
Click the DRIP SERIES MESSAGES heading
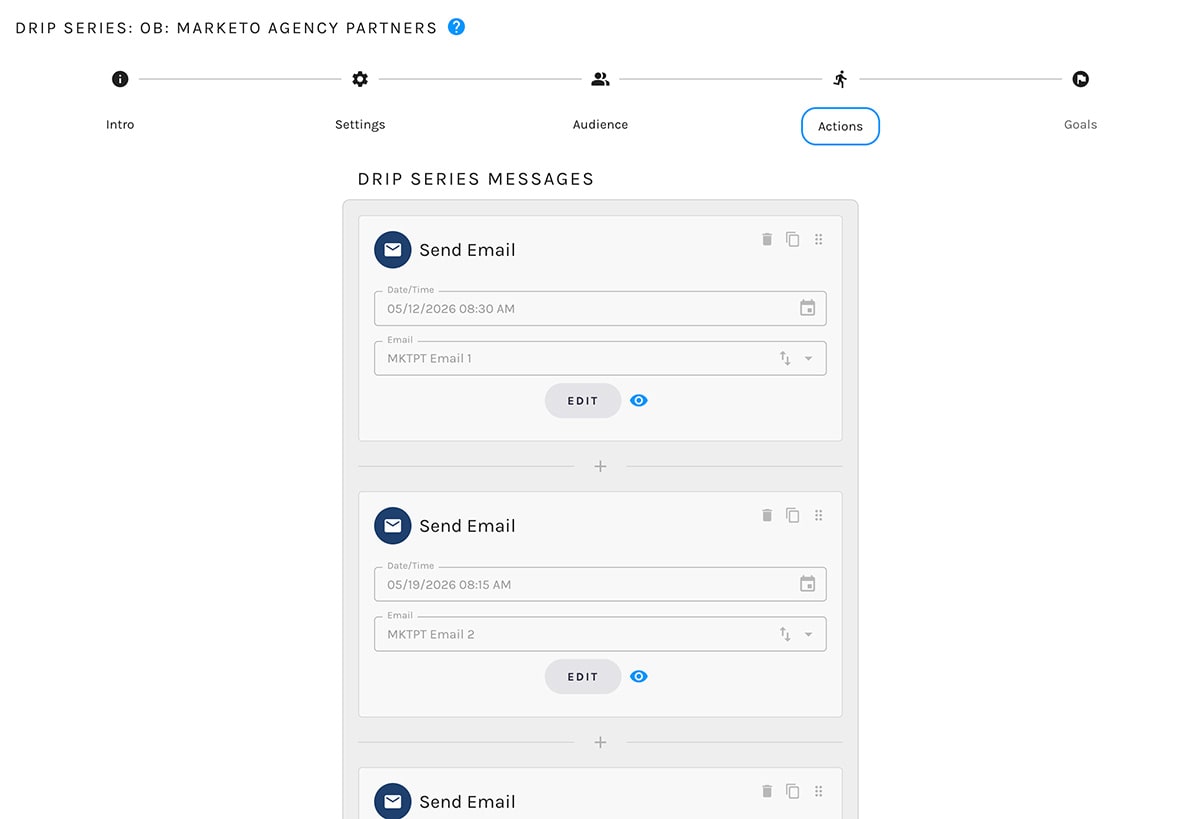(x=476, y=179)
